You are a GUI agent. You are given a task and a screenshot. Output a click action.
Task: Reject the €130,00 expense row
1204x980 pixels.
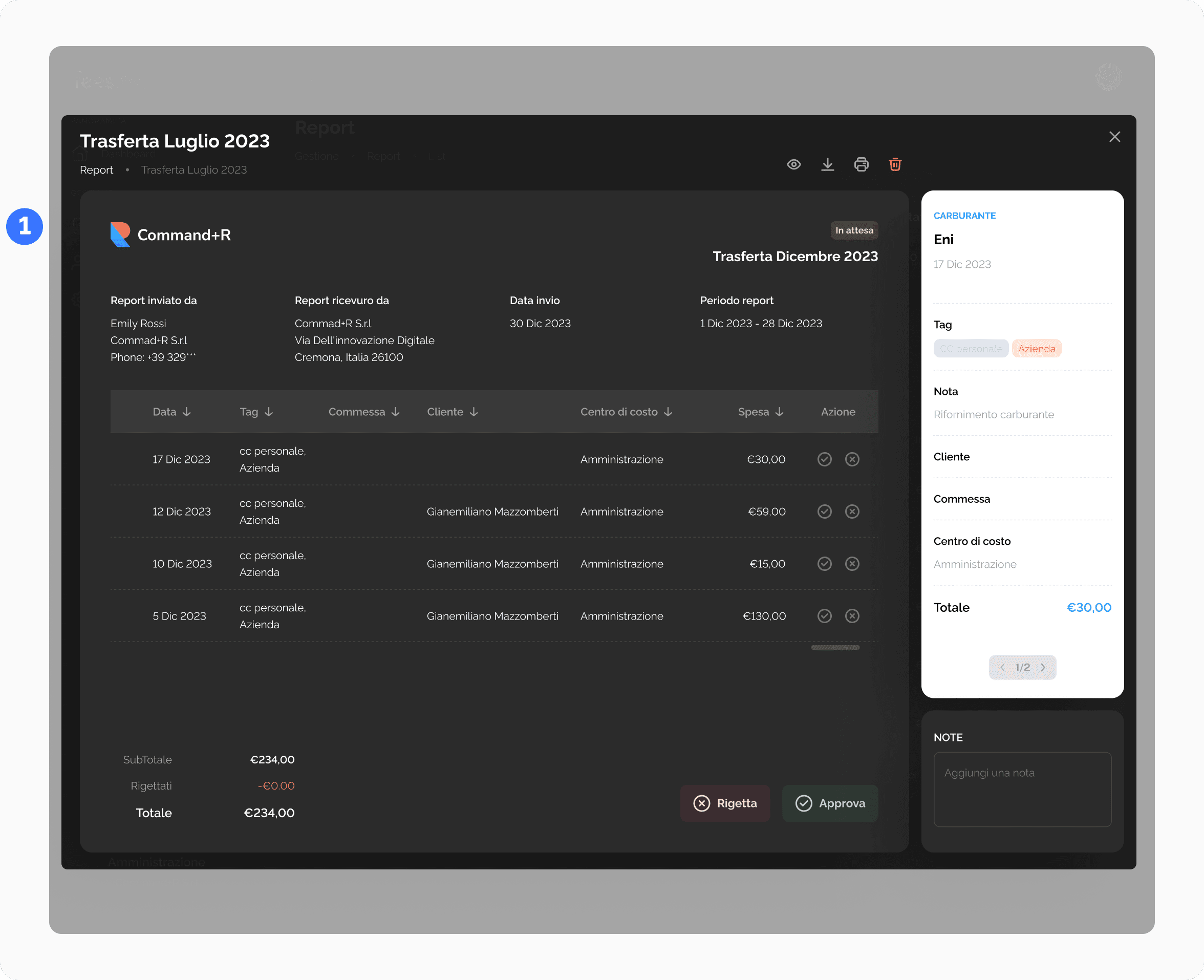click(x=852, y=616)
